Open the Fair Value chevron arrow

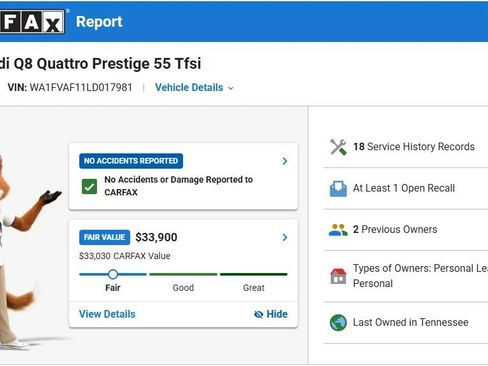click(x=285, y=238)
